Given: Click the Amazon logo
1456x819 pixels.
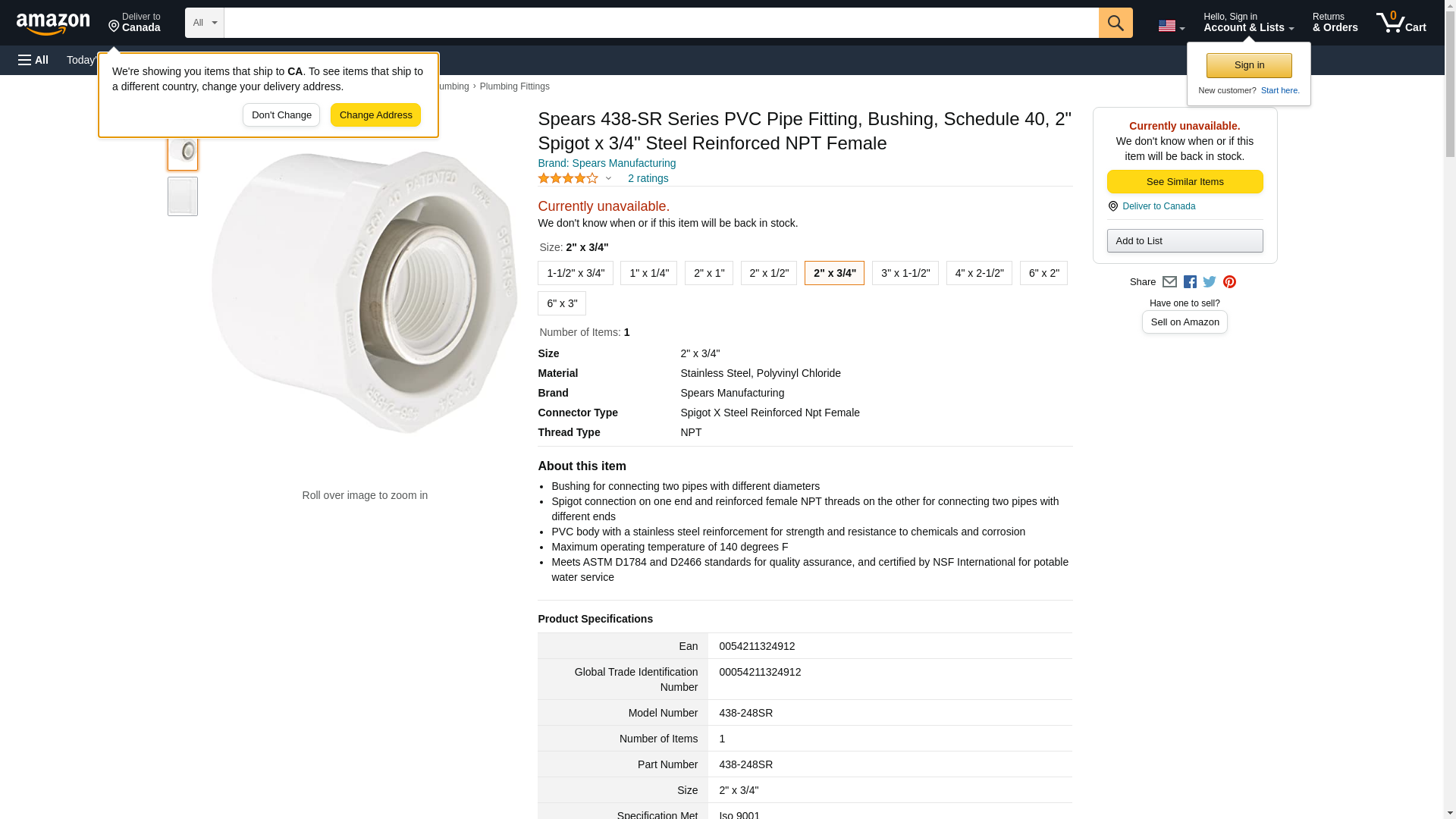Looking at the screenshot, I should [x=53, y=24].
